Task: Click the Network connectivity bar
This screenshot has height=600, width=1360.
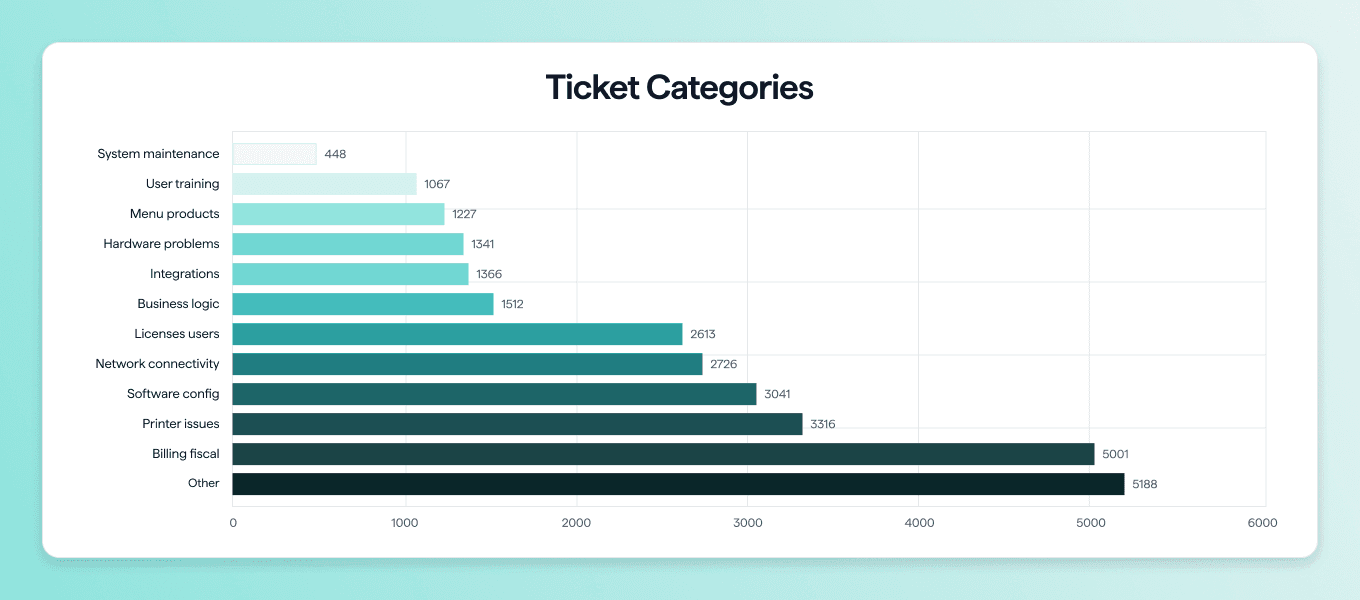Action: (467, 364)
